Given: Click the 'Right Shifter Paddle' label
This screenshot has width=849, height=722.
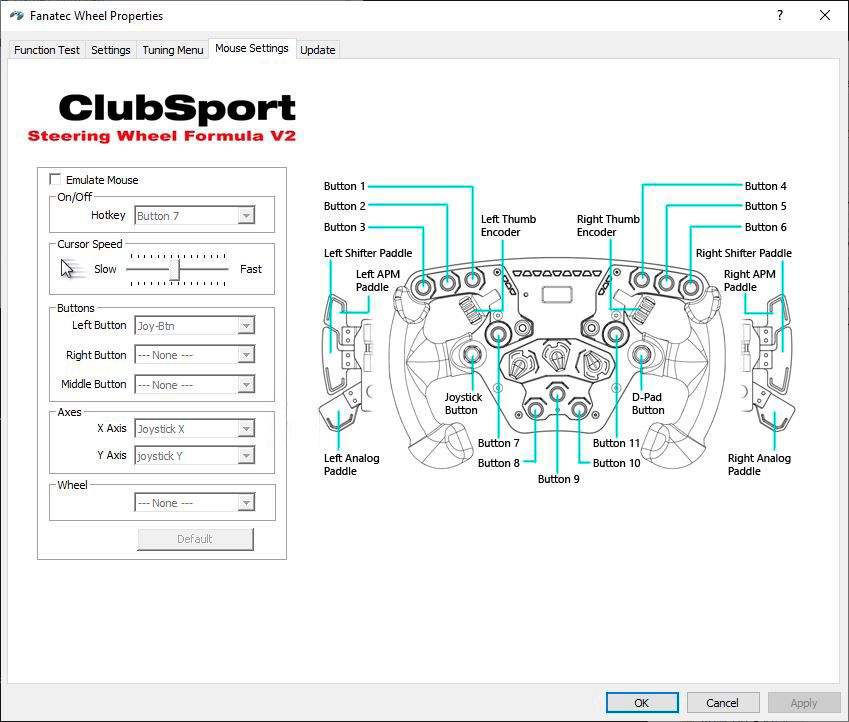Looking at the screenshot, I should point(744,253).
